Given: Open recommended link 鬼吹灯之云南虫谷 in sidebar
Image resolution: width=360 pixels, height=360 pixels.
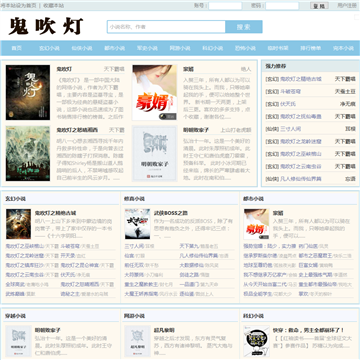Looking at the screenshot, I should [x=301, y=166].
